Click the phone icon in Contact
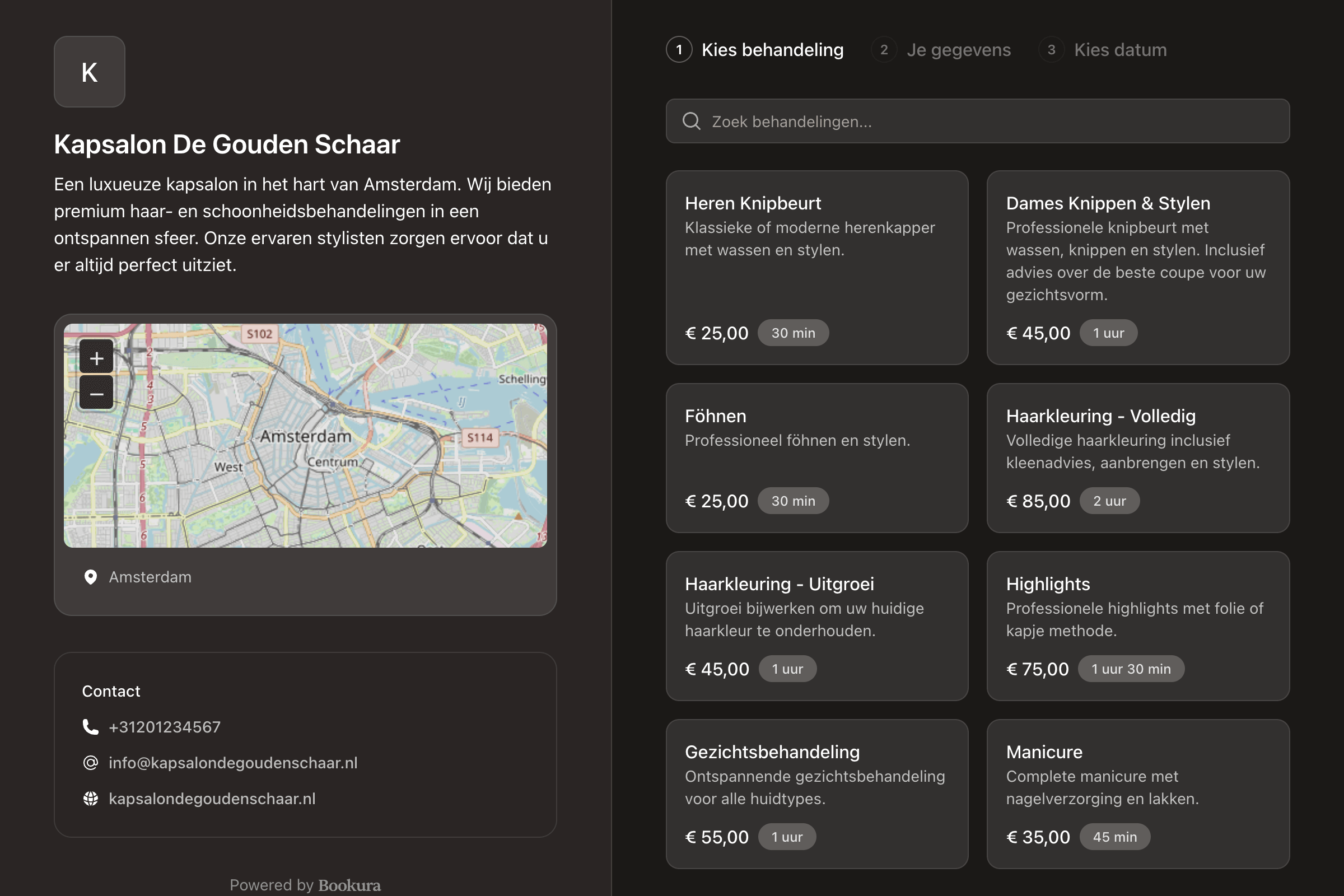1344x896 pixels. click(90, 727)
